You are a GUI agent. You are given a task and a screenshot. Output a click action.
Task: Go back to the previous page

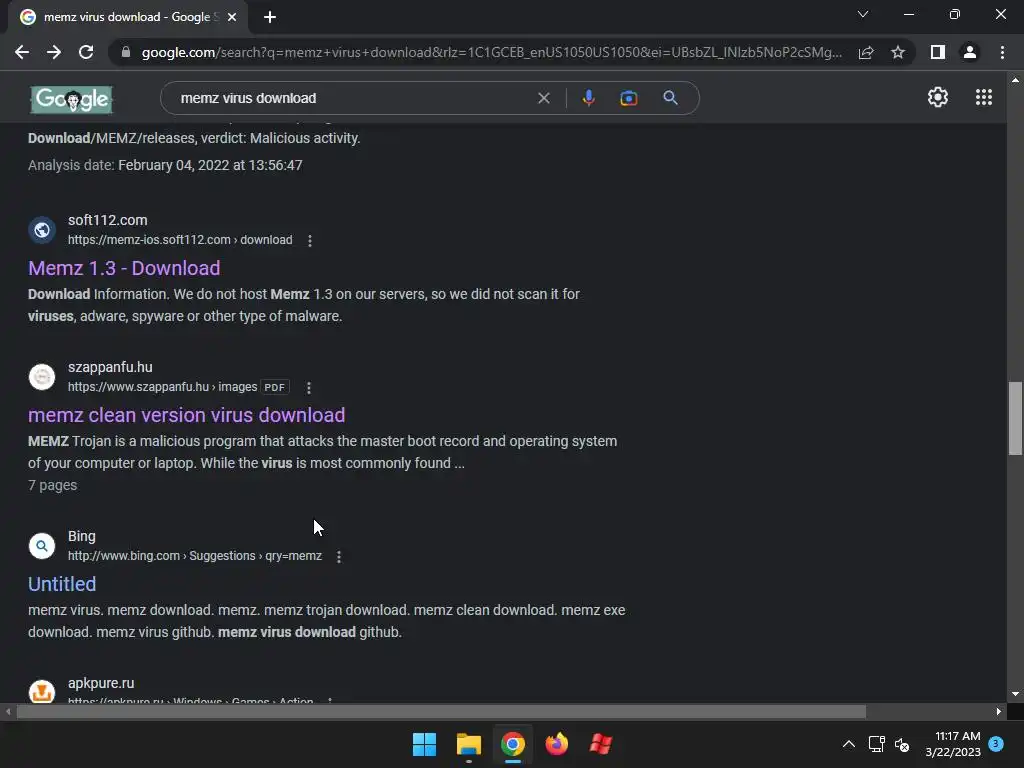coord(22,52)
